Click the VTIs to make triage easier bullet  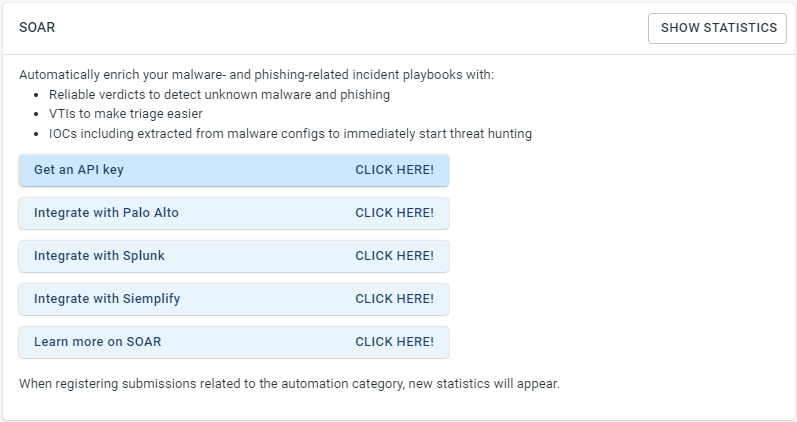pyautogui.click(x=126, y=114)
